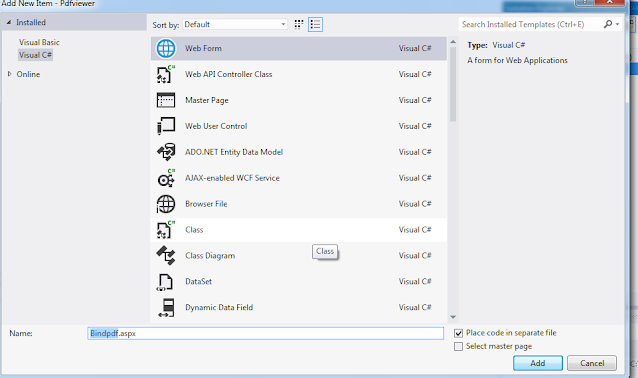Click the DataSet icon
638x378 pixels.
pyautogui.click(x=165, y=282)
